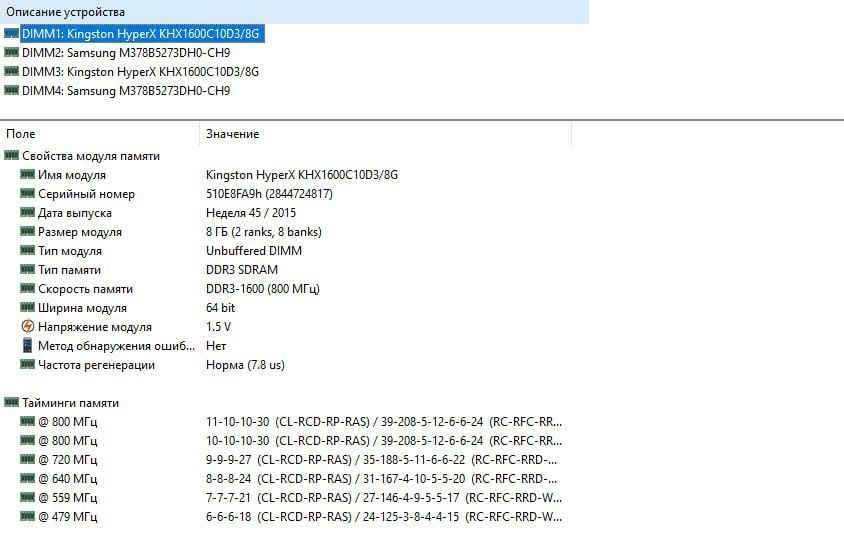Select value 'DDR3-1600 (800 МГц)'
This screenshot has width=844, height=540.
click(x=263, y=289)
